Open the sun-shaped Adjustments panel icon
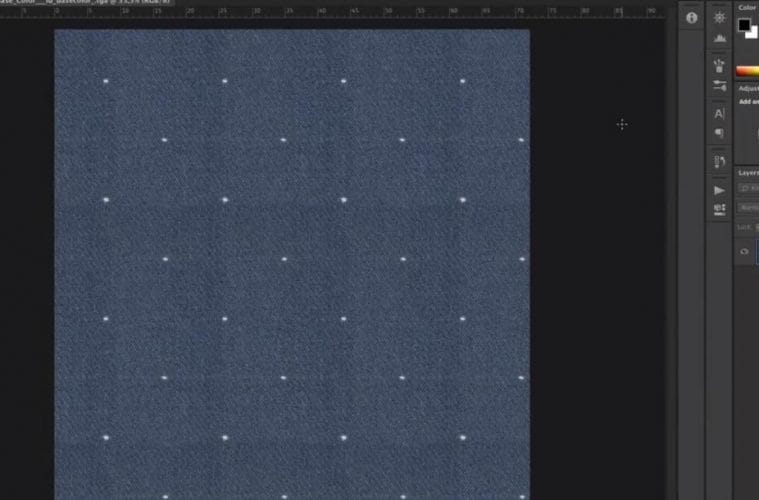 point(719,18)
